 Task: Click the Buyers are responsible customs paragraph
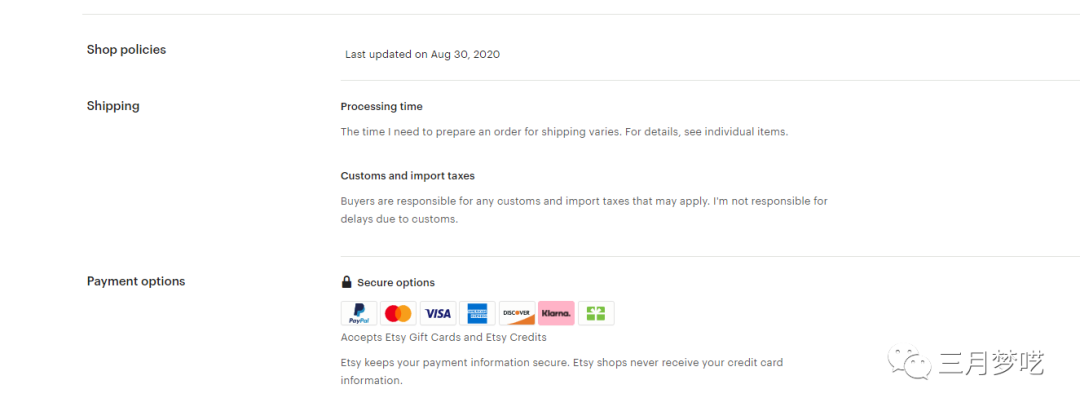point(584,210)
